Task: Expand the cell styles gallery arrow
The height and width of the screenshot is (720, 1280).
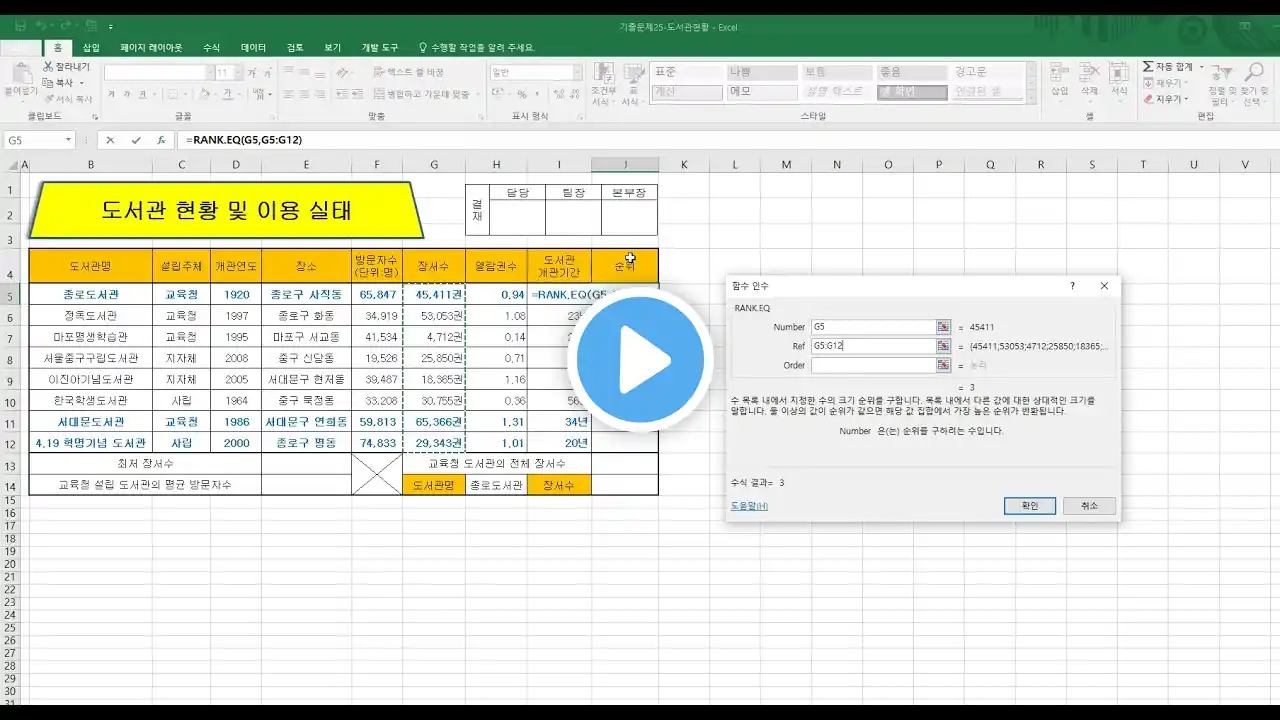Action: (x=1032, y=97)
